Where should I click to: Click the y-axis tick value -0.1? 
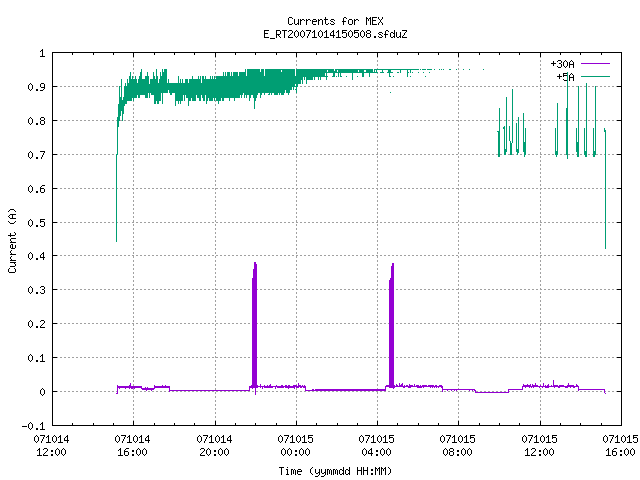click(x=33, y=426)
